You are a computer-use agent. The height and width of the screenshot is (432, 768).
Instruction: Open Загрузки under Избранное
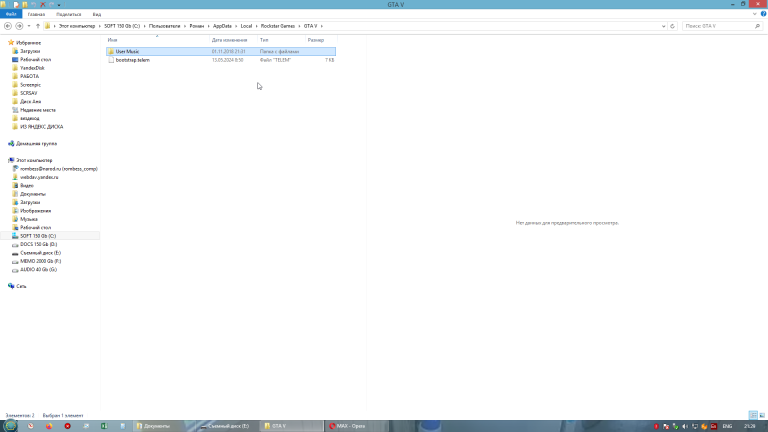(30, 51)
